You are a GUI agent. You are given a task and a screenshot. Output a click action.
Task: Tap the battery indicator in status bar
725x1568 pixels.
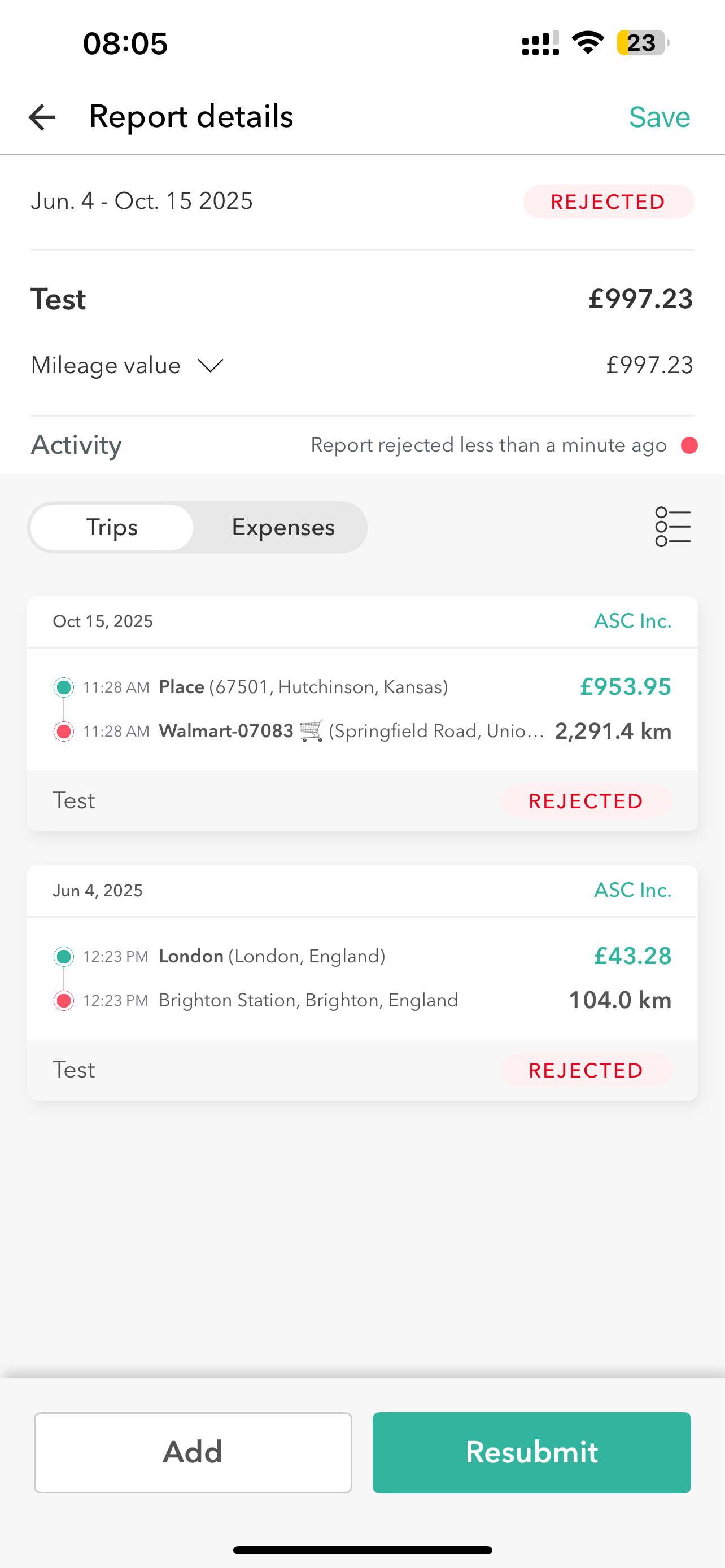click(x=642, y=43)
